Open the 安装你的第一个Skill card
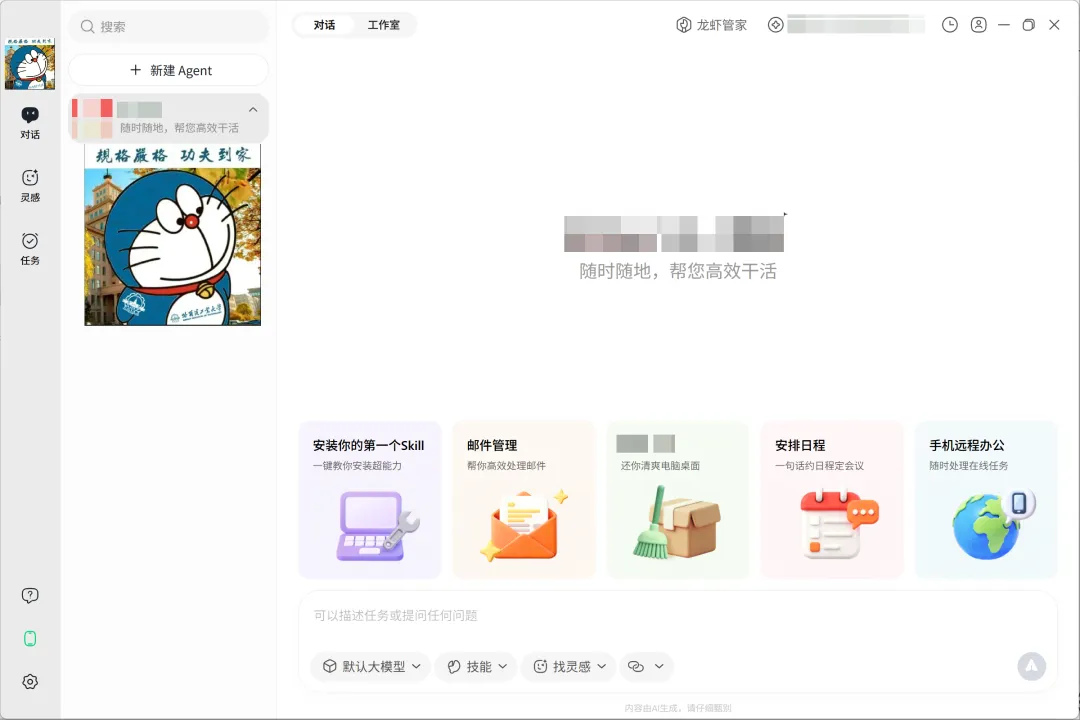 370,500
